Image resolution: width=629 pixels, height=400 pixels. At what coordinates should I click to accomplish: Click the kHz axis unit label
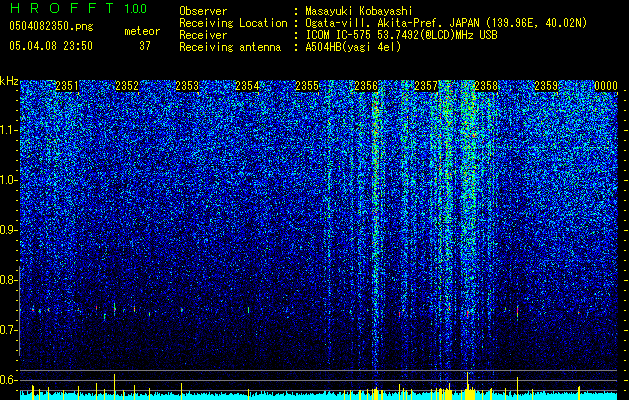pyautogui.click(x=9, y=81)
